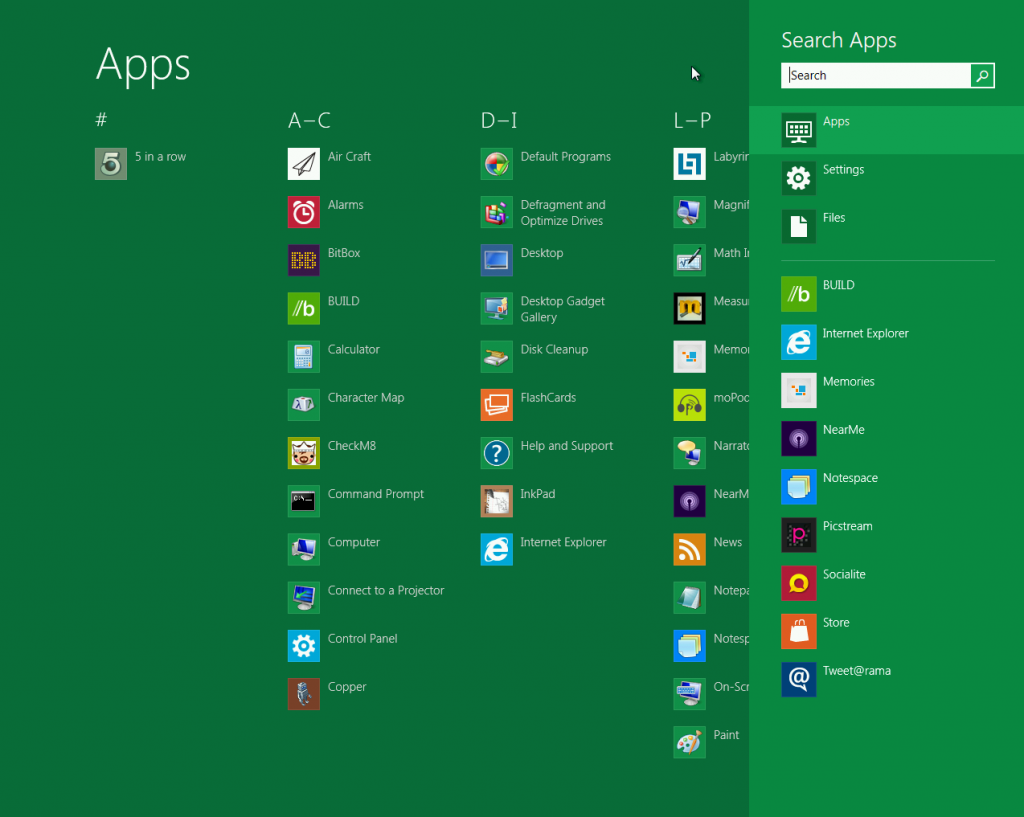Open the Narrator icon

[690, 453]
